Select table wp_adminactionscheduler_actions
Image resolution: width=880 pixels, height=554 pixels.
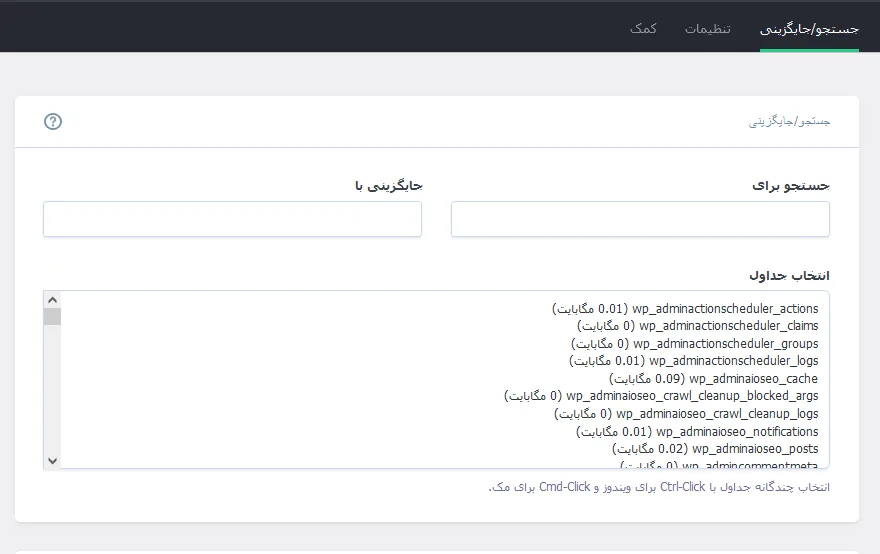click(x=685, y=309)
